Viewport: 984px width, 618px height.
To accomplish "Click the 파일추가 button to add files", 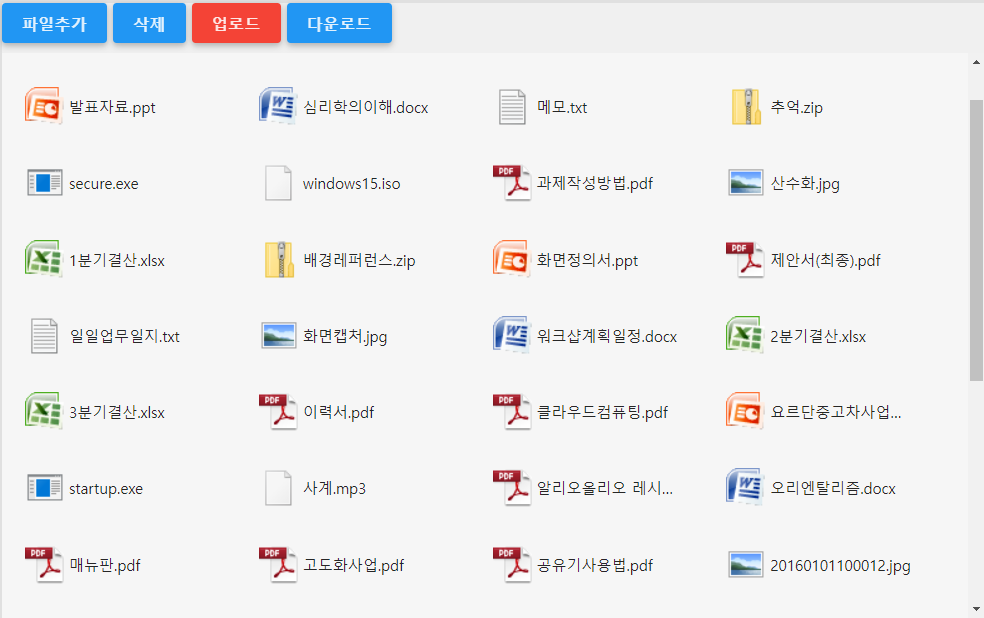I will (54, 23).
